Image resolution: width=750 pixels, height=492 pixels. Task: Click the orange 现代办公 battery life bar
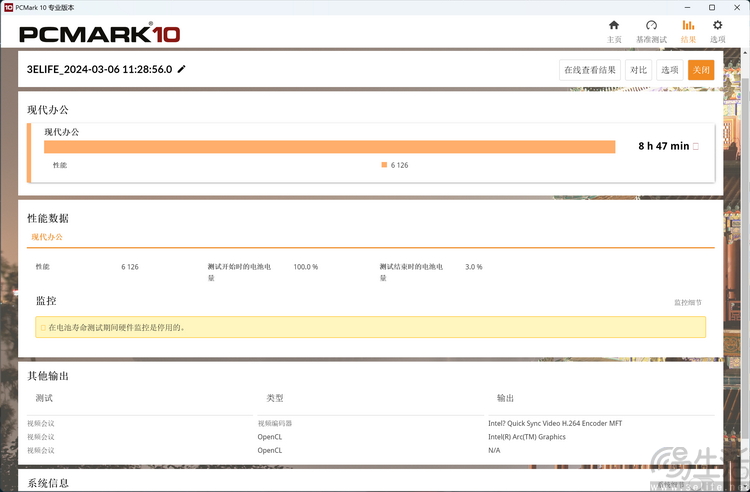329,147
